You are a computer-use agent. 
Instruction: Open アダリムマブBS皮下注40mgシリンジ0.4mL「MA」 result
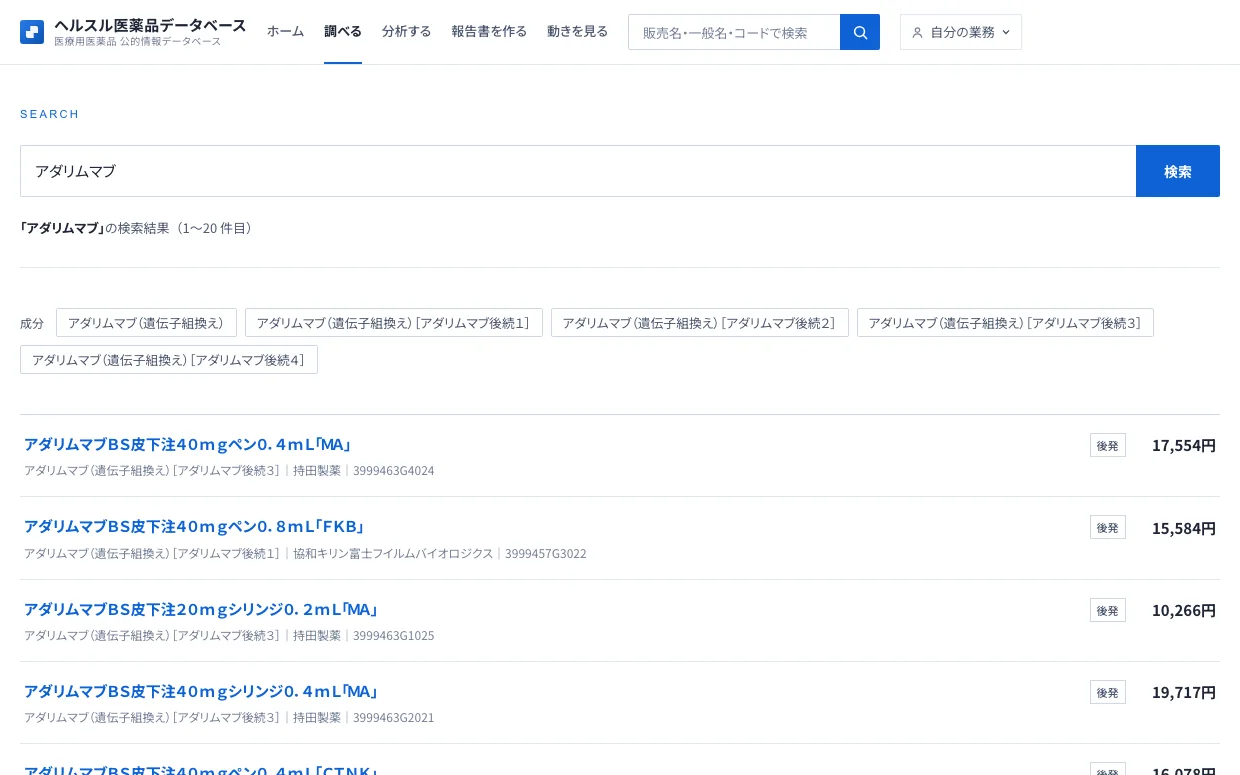(201, 691)
